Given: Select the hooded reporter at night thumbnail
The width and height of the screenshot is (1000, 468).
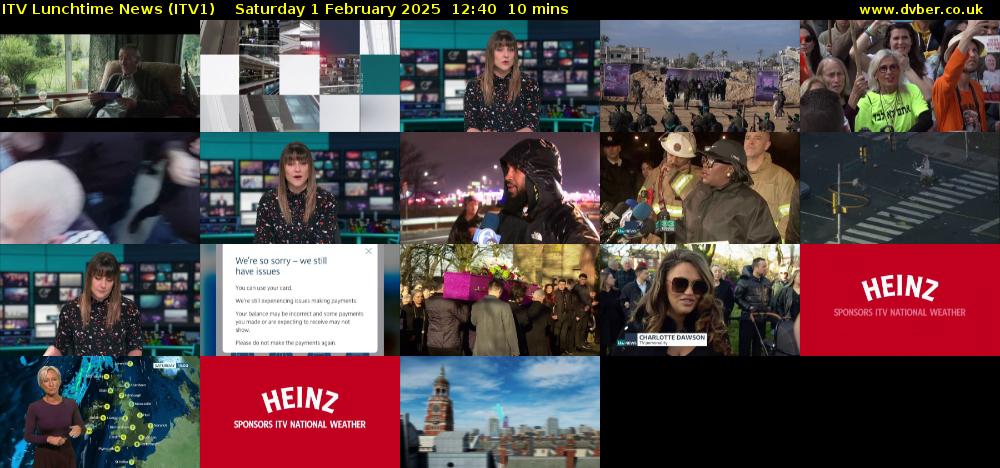Looking at the screenshot, I should click(x=500, y=188).
